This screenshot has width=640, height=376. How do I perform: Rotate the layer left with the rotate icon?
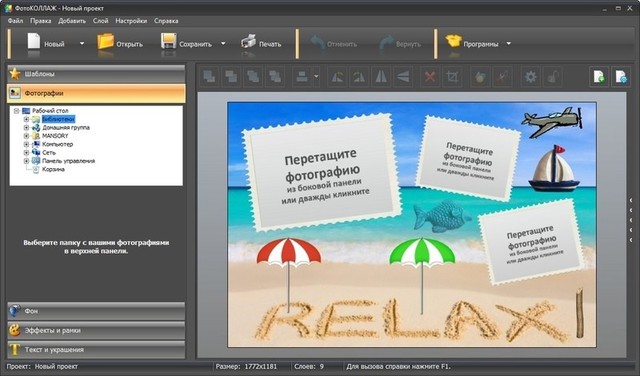tap(337, 77)
